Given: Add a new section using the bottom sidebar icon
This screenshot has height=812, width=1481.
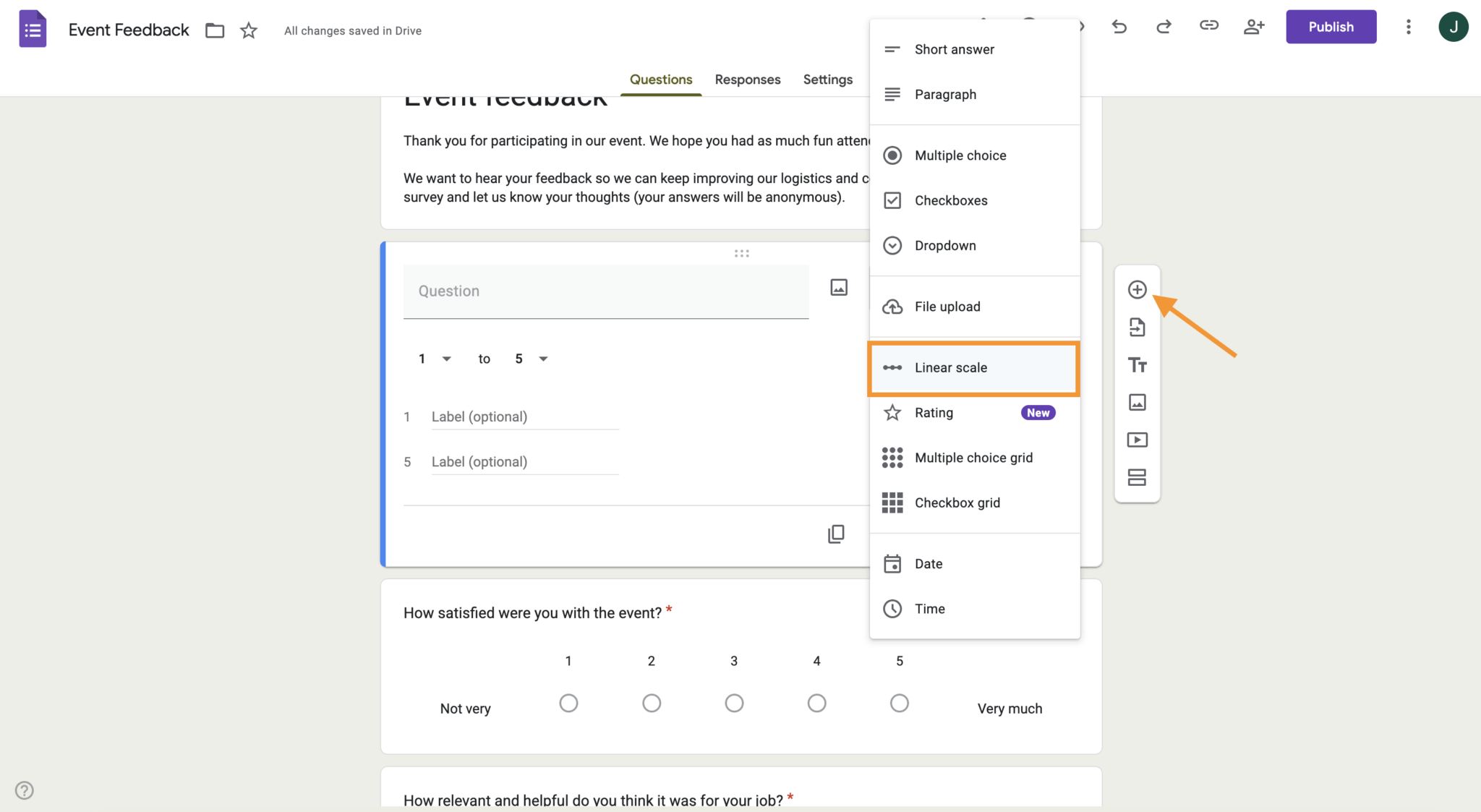Looking at the screenshot, I should coord(1137,477).
